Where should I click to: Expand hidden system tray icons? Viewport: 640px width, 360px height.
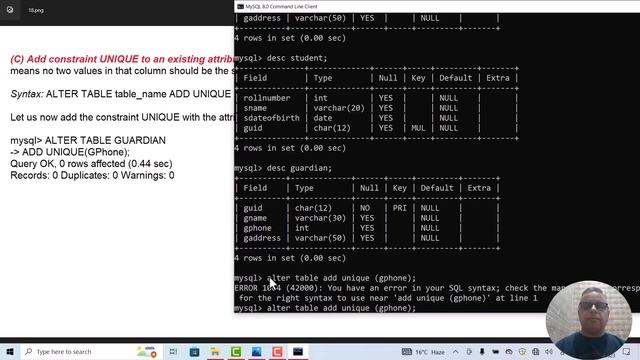pyautogui.click(x=456, y=351)
